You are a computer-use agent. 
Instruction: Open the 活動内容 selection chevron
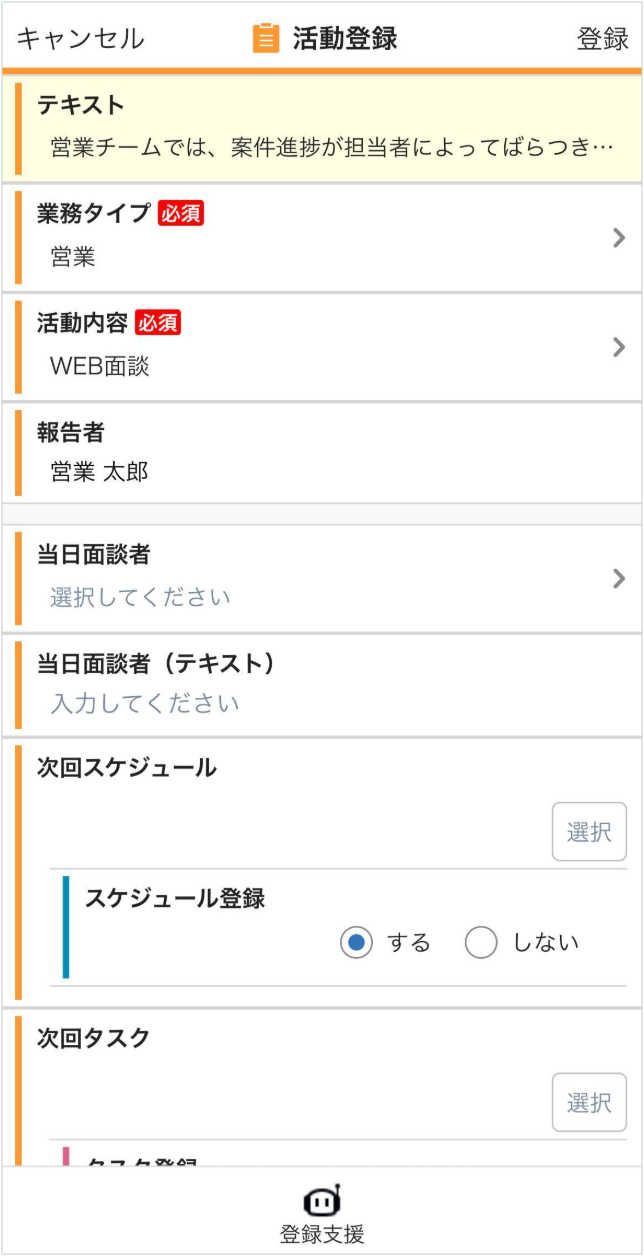(x=619, y=347)
